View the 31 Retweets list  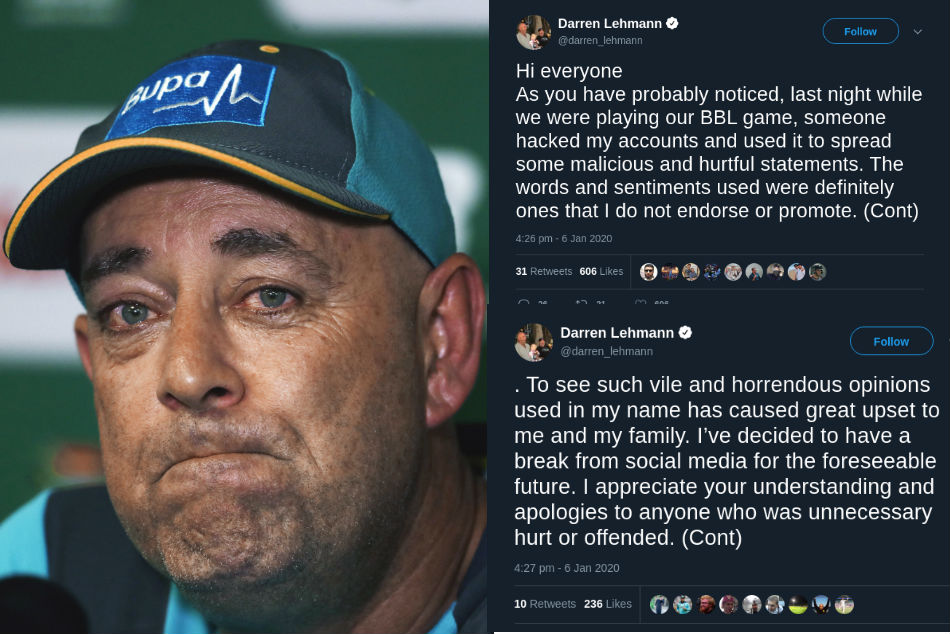(543, 272)
